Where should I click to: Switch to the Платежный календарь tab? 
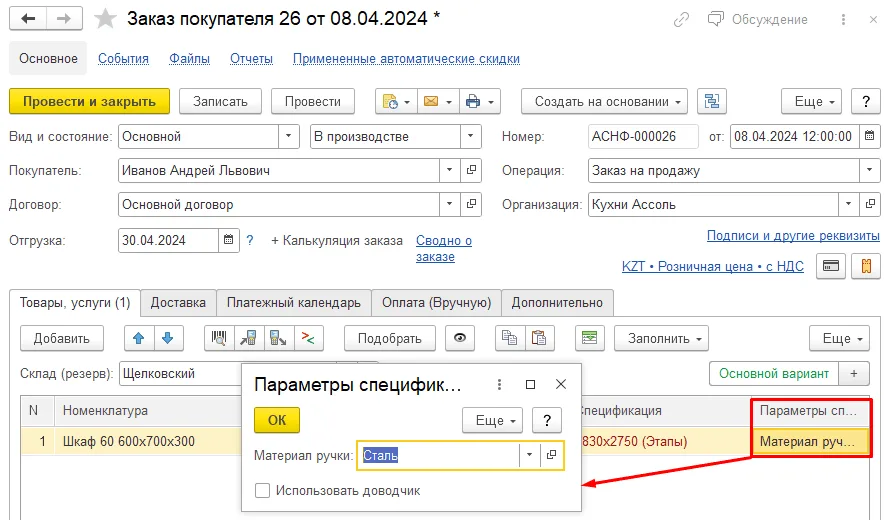[x=294, y=303]
